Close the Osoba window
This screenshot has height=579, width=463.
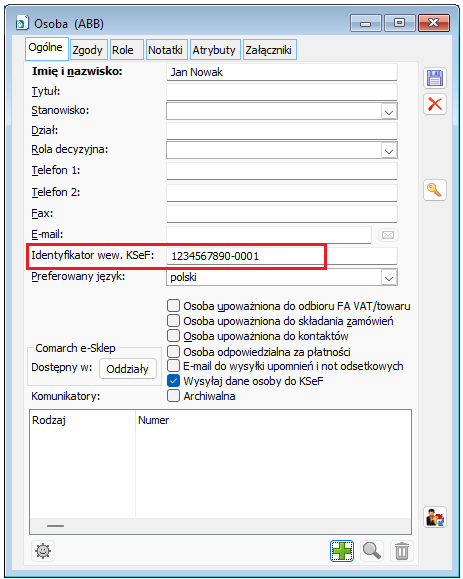(434, 23)
